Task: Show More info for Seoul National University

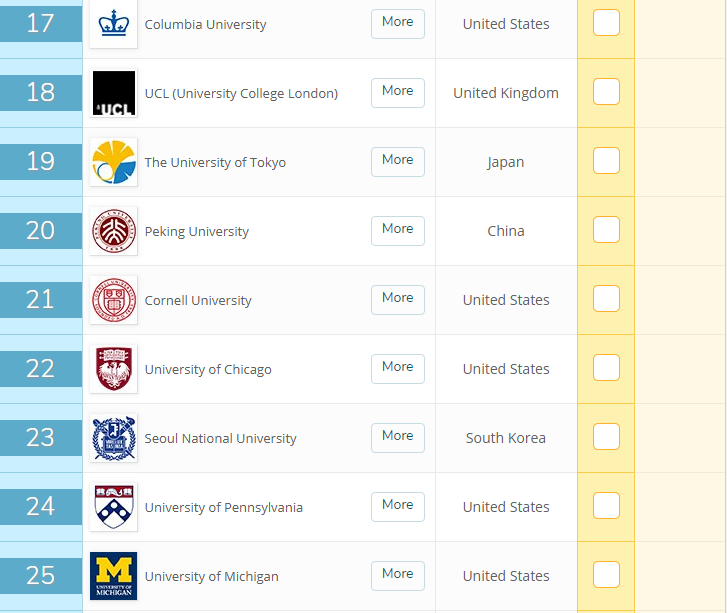Action: pyautogui.click(x=397, y=437)
